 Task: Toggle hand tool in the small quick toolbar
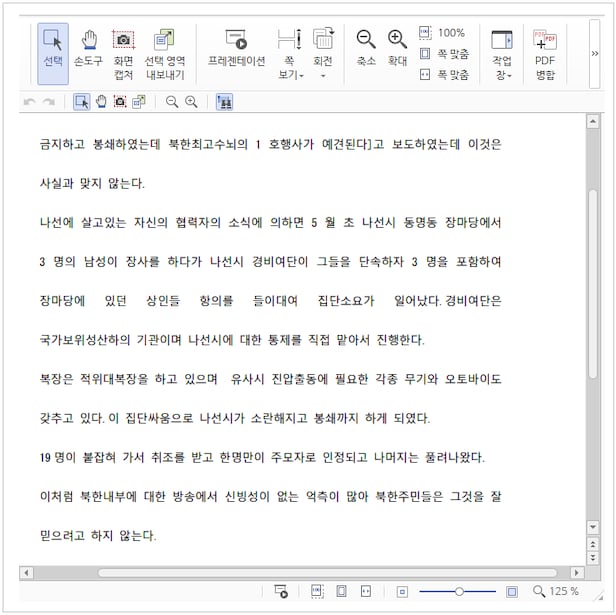click(101, 102)
